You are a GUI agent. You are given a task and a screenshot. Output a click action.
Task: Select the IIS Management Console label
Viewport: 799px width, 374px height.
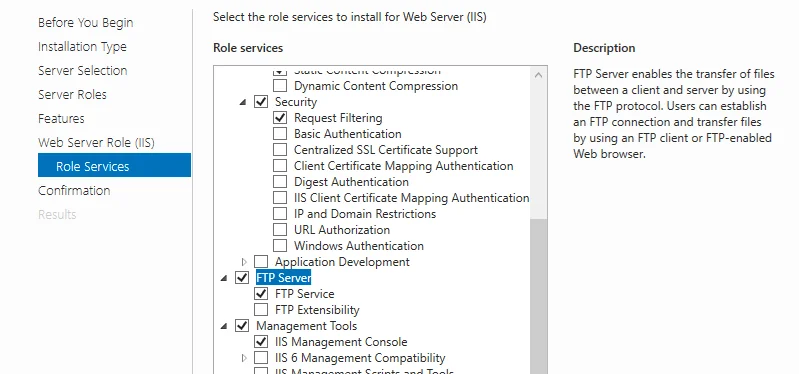(341, 342)
